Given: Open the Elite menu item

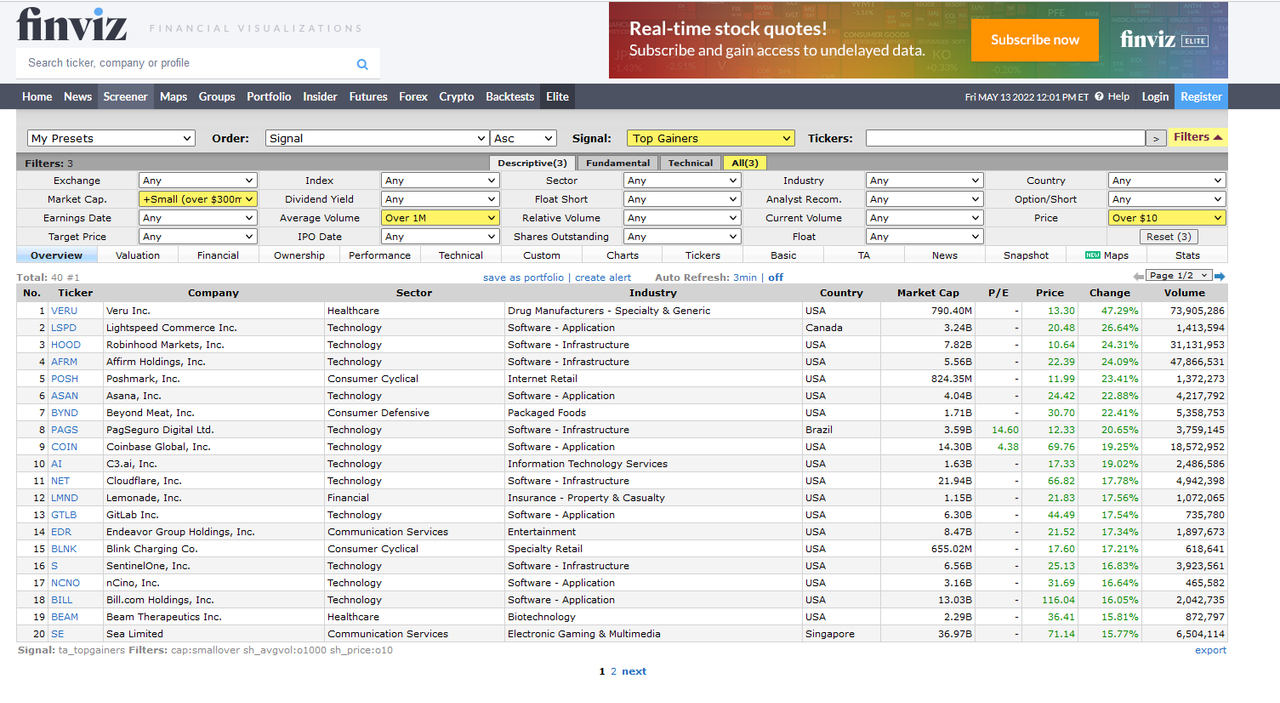Looking at the screenshot, I should point(557,97).
